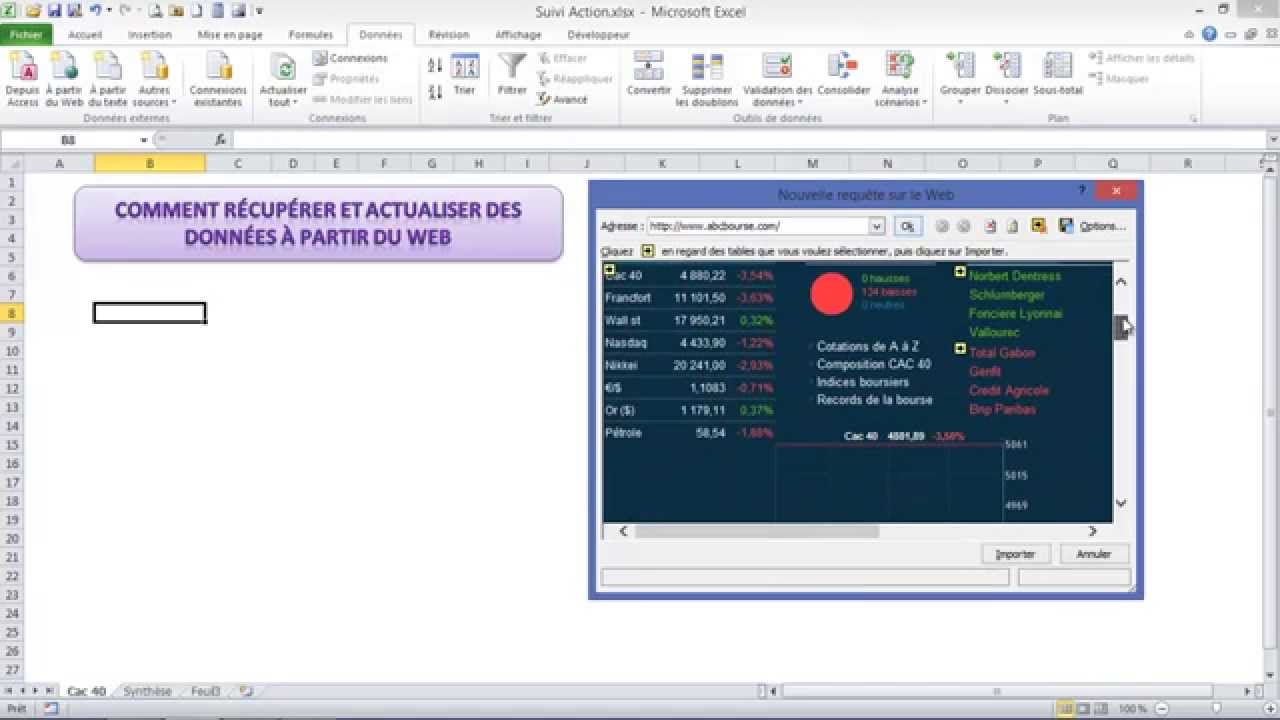Click the Annuler button

(1094, 554)
